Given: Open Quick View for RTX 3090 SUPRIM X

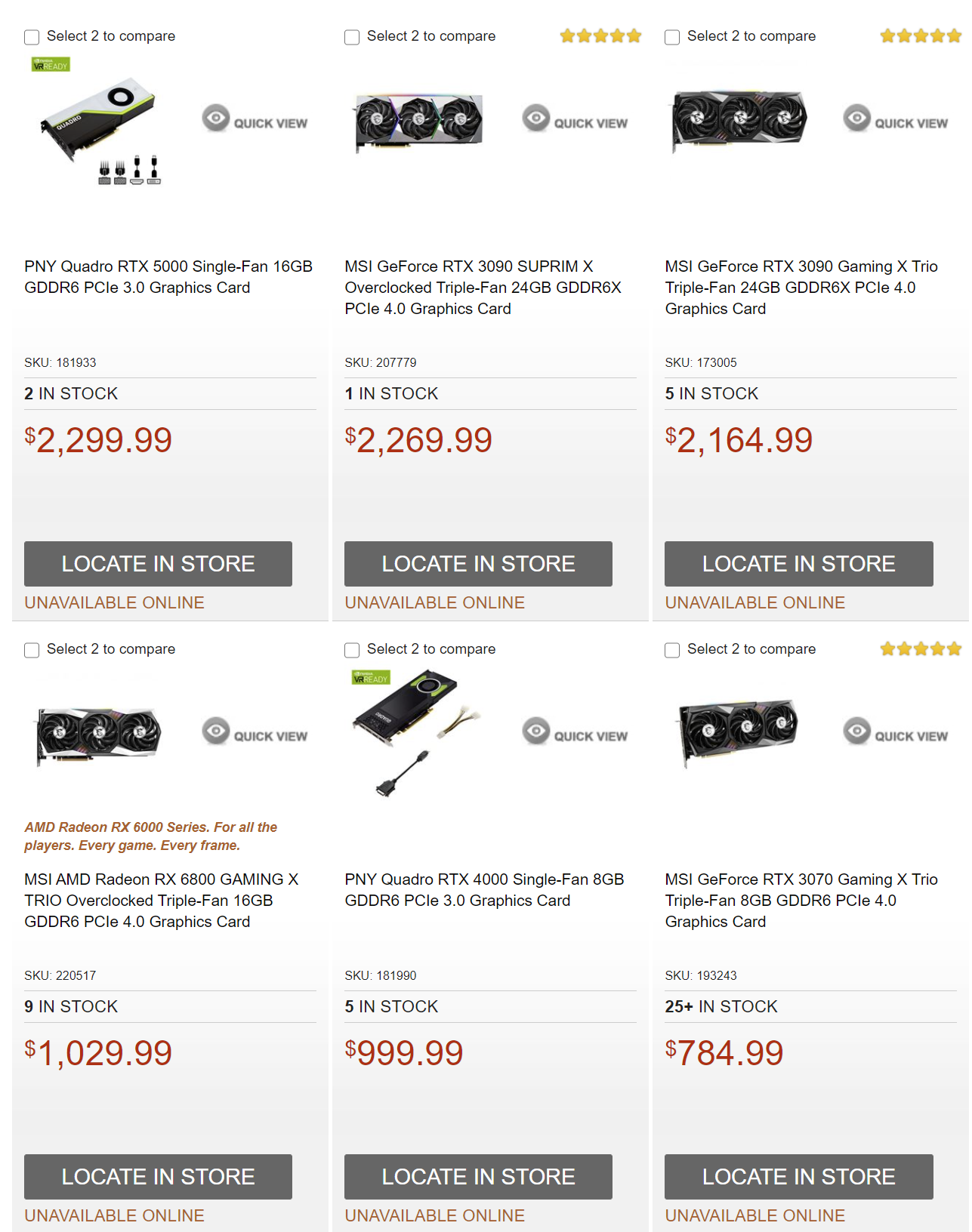Looking at the screenshot, I should click(x=575, y=120).
